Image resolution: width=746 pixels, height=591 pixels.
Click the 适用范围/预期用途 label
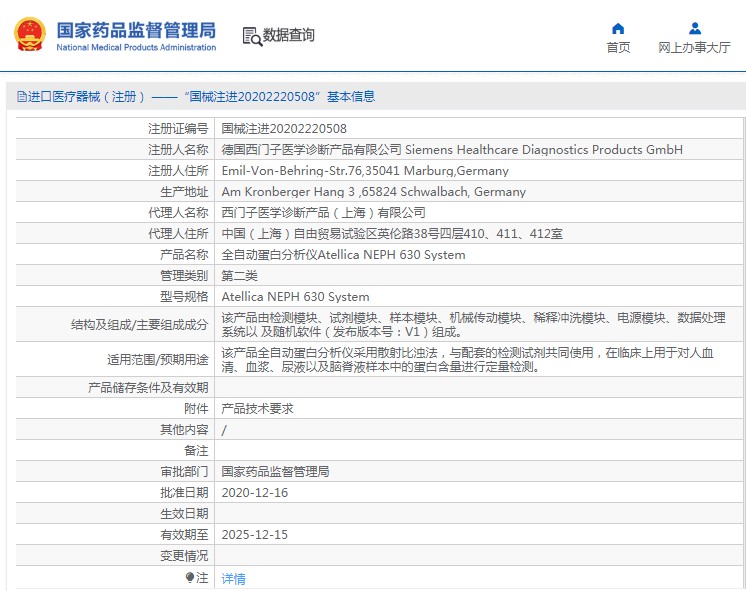[x=157, y=360]
